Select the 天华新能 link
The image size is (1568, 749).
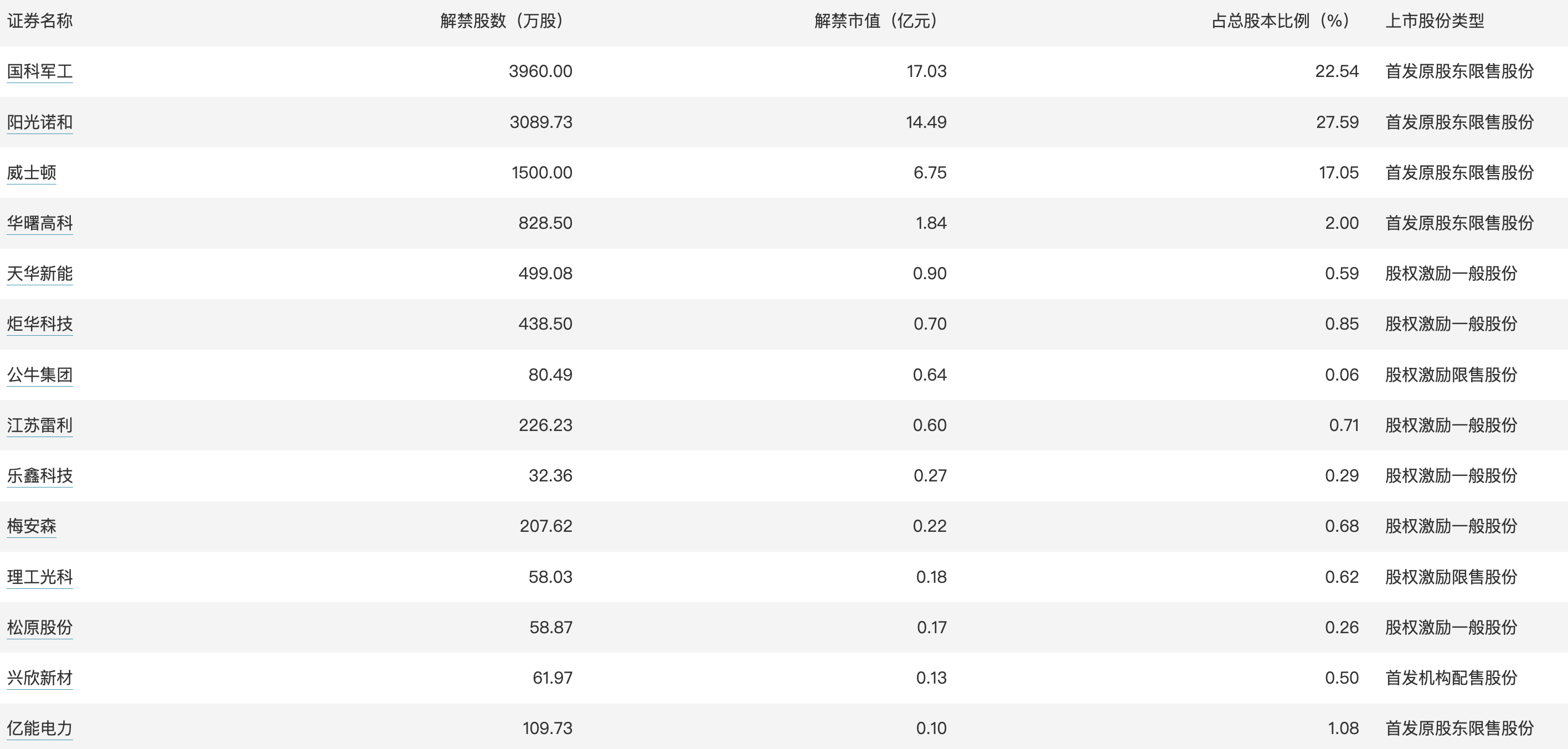coord(39,274)
